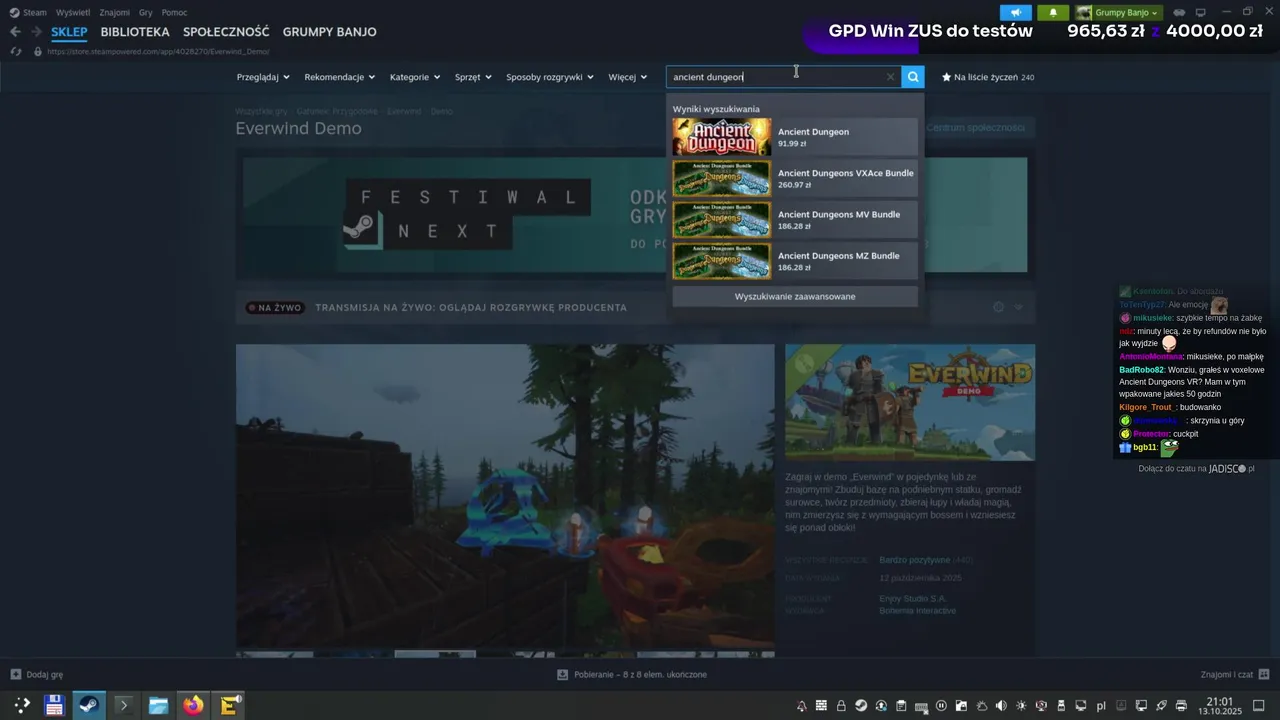The width and height of the screenshot is (1280, 720).
Task: Open the GRUMPY BANJO profile tab
Action: [x=329, y=32]
